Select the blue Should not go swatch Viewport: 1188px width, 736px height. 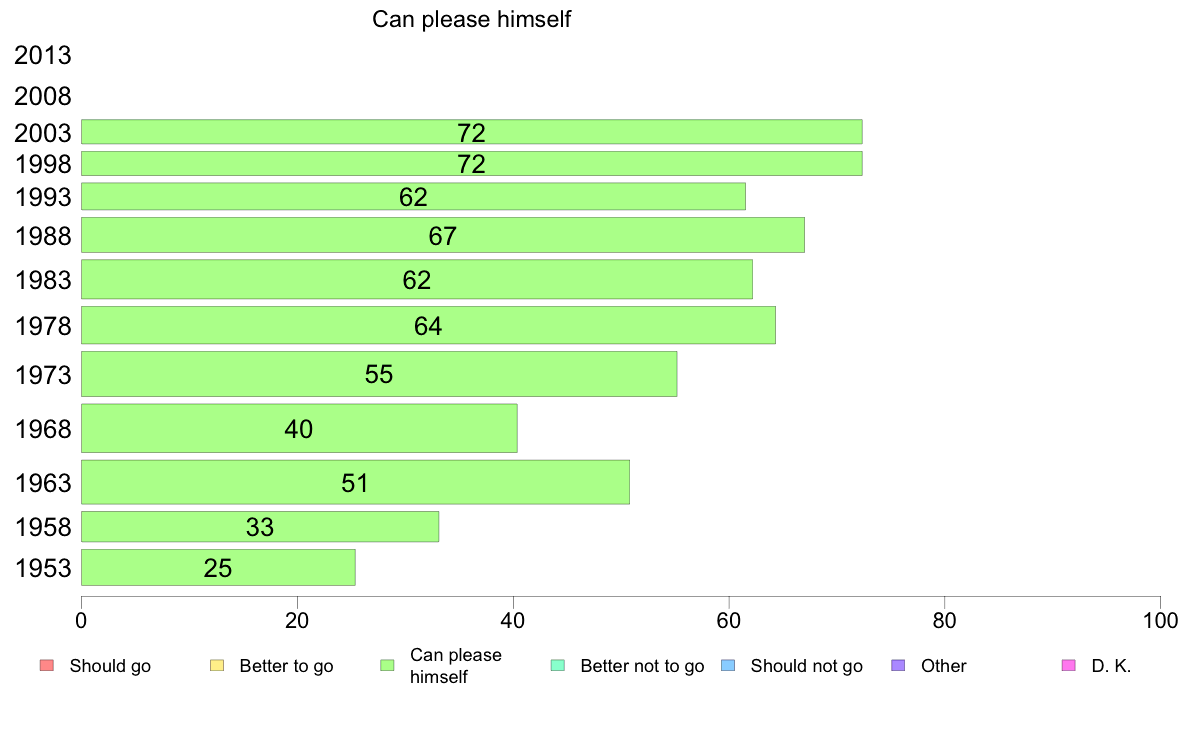click(728, 666)
